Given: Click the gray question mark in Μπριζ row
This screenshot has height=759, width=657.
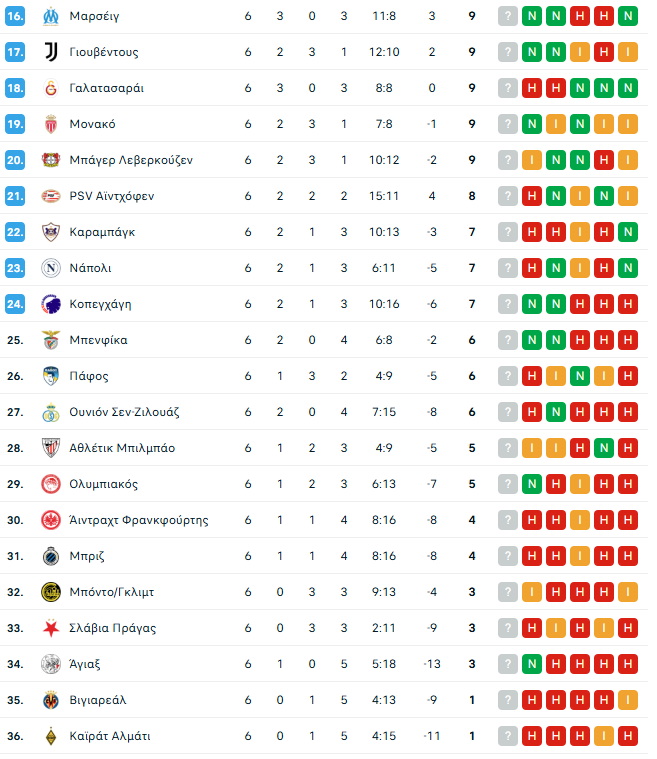Looking at the screenshot, I should [508, 556].
